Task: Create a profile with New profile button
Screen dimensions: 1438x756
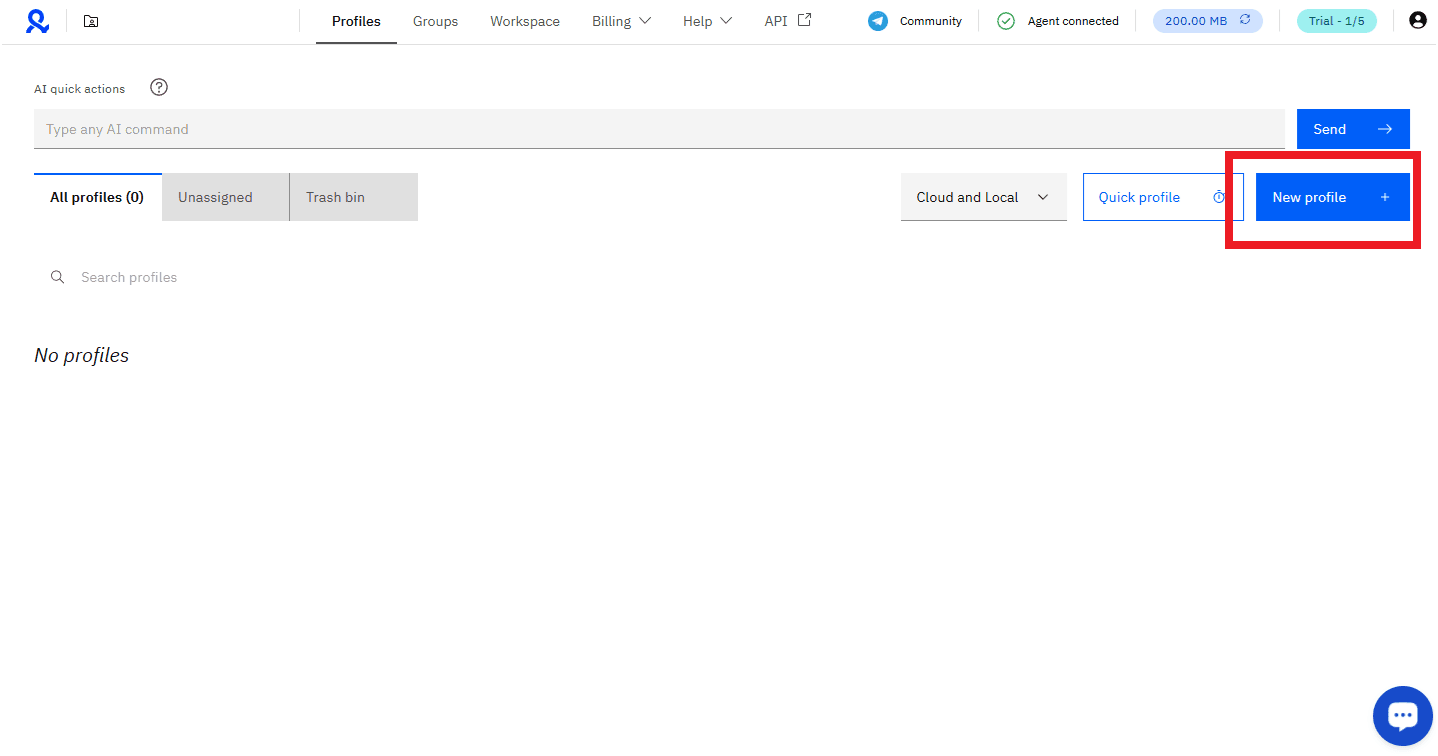Action: click(x=1332, y=197)
